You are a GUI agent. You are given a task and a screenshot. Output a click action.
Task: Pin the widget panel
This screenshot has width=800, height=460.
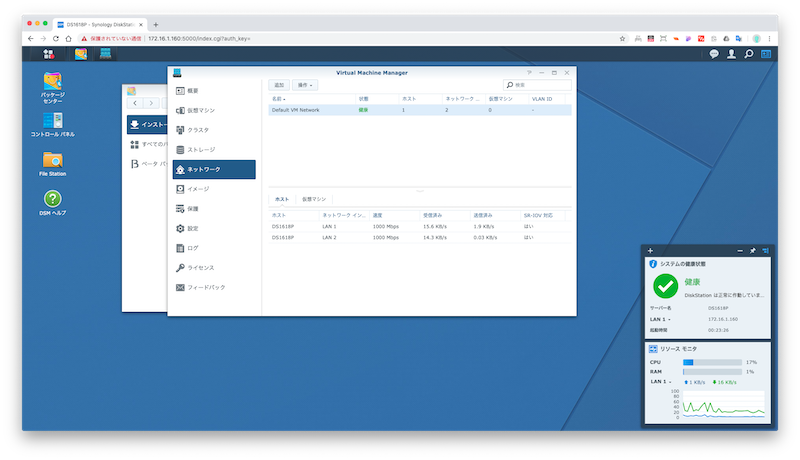[x=753, y=250]
